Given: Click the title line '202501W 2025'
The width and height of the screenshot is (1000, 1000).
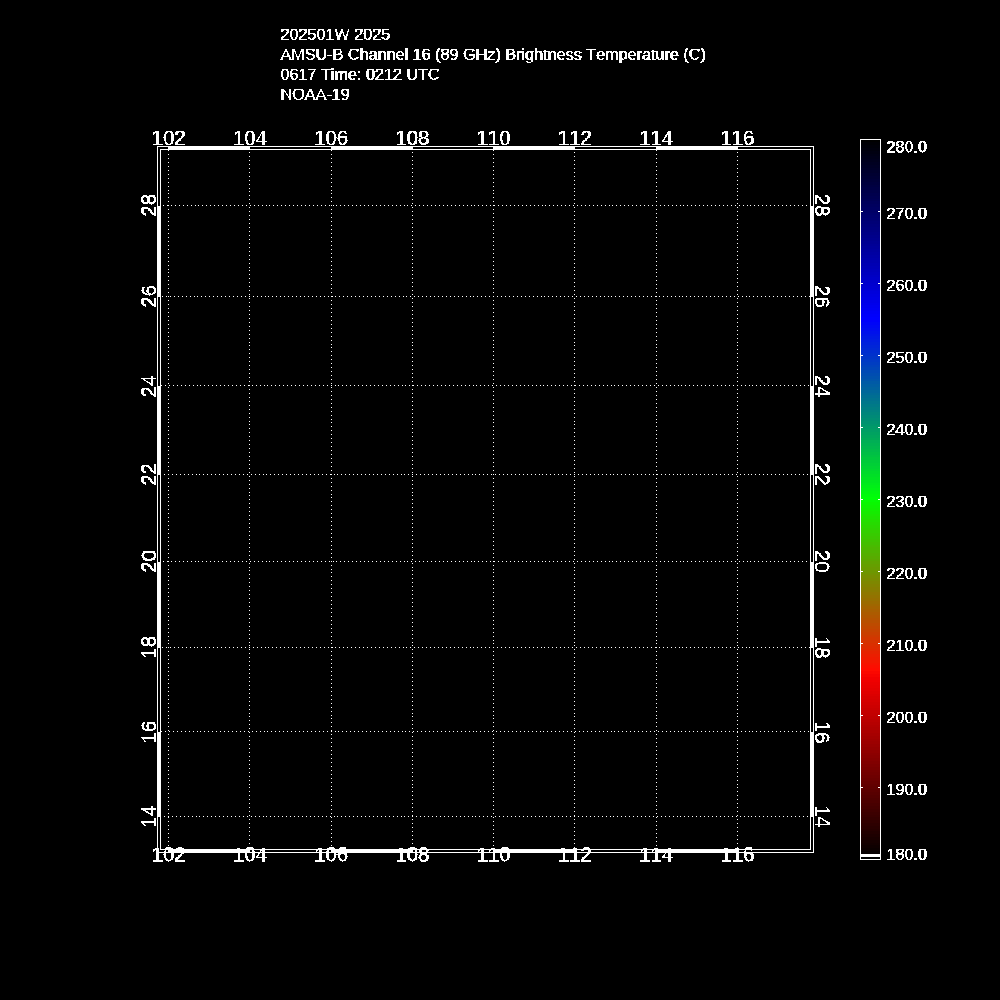Looking at the screenshot, I should click(x=335, y=34).
